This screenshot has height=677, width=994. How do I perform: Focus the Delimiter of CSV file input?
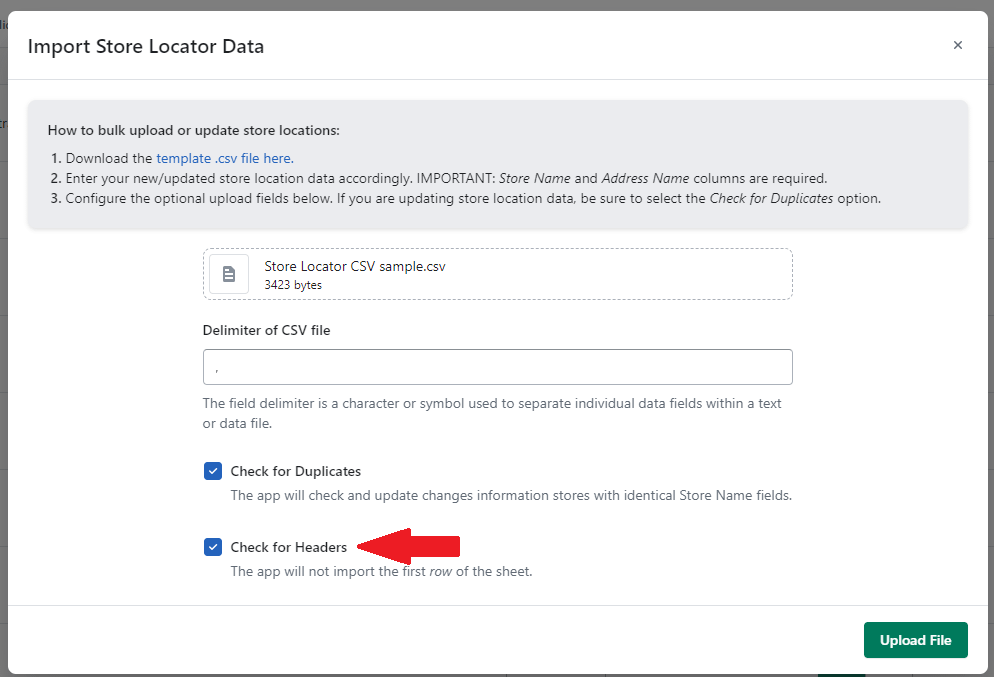[x=497, y=367]
